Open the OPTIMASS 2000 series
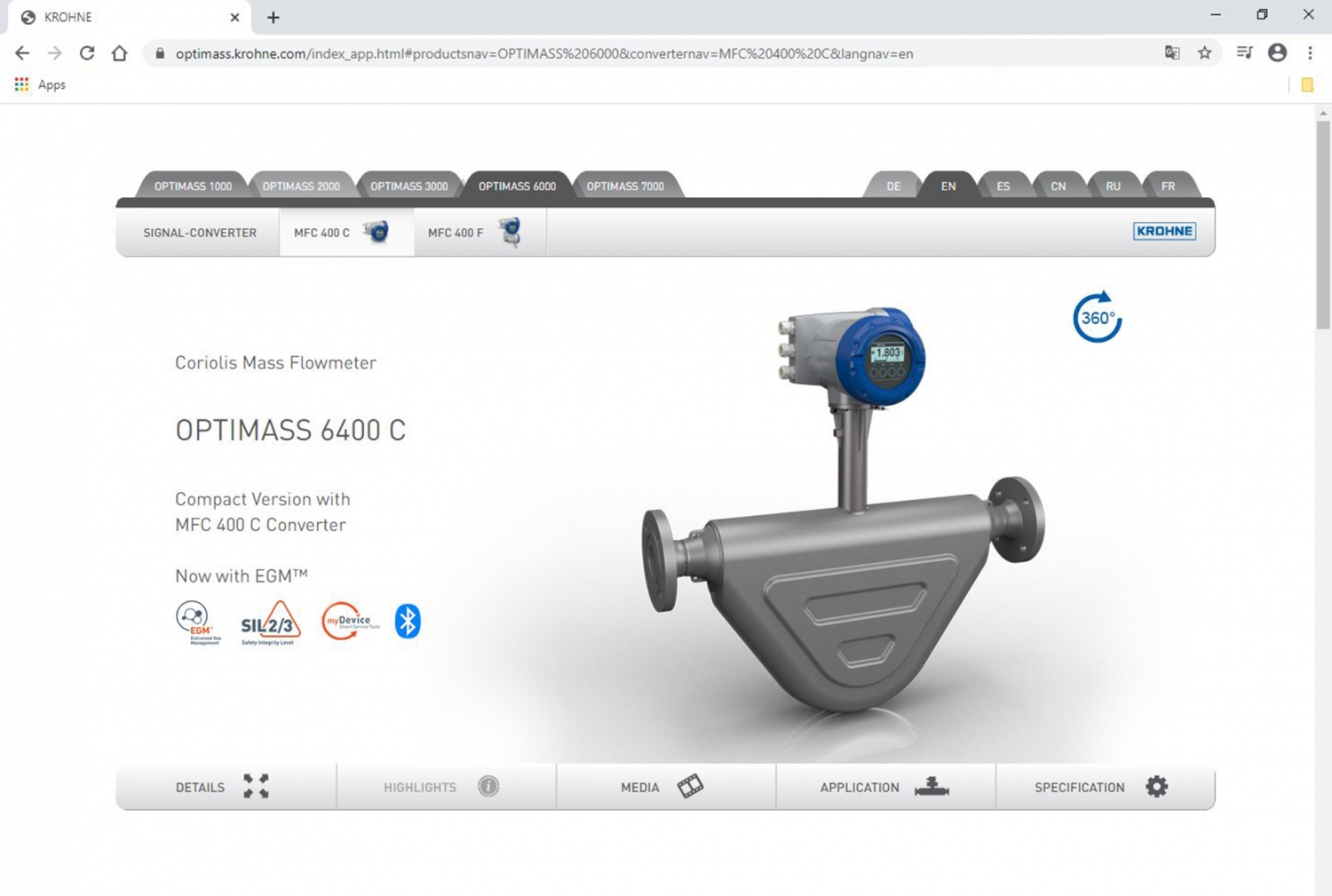Viewport: 1332px width, 896px height. tap(301, 186)
